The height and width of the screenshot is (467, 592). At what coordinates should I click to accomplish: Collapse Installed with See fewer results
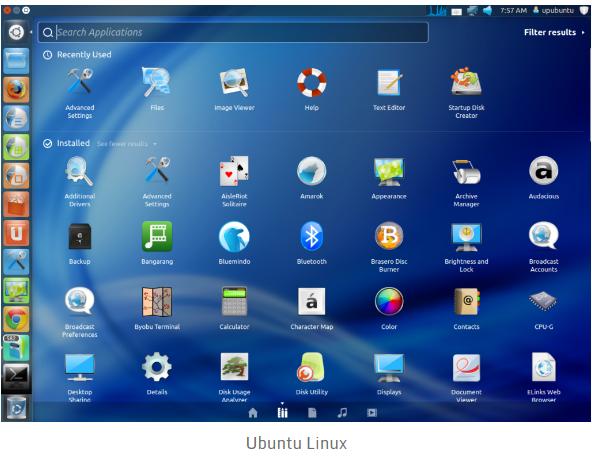pyautogui.click(x=126, y=144)
